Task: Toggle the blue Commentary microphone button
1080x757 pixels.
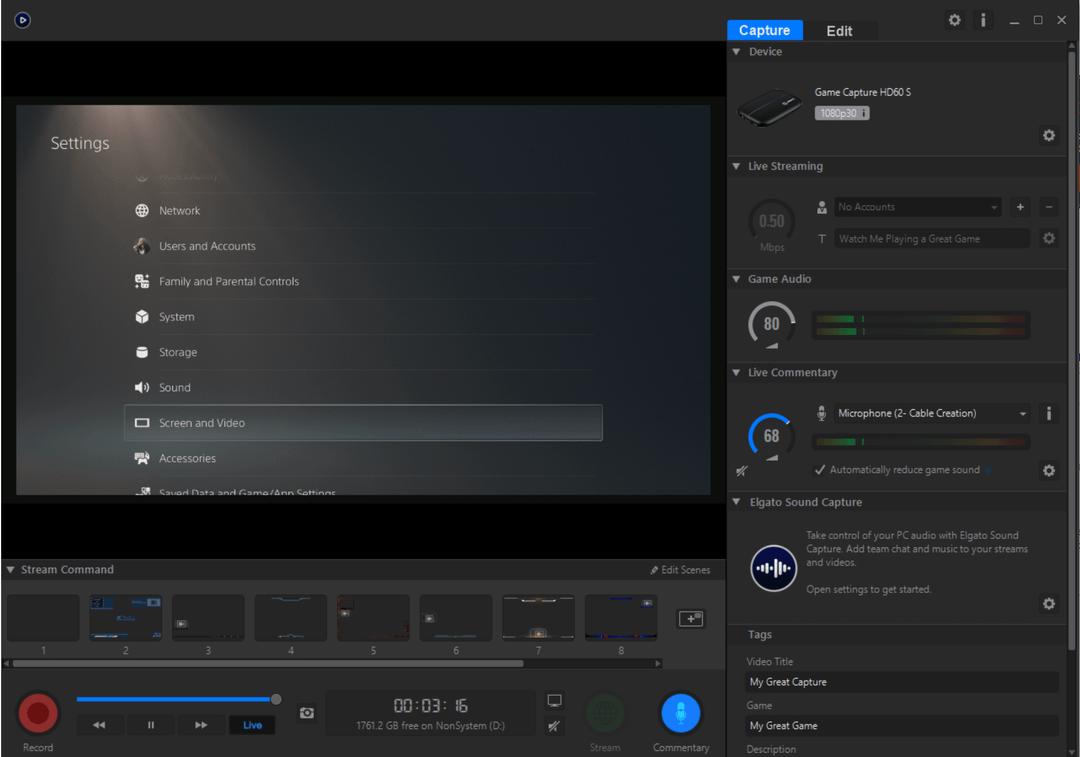Action: pyautogui.click(x=681, y=713)
